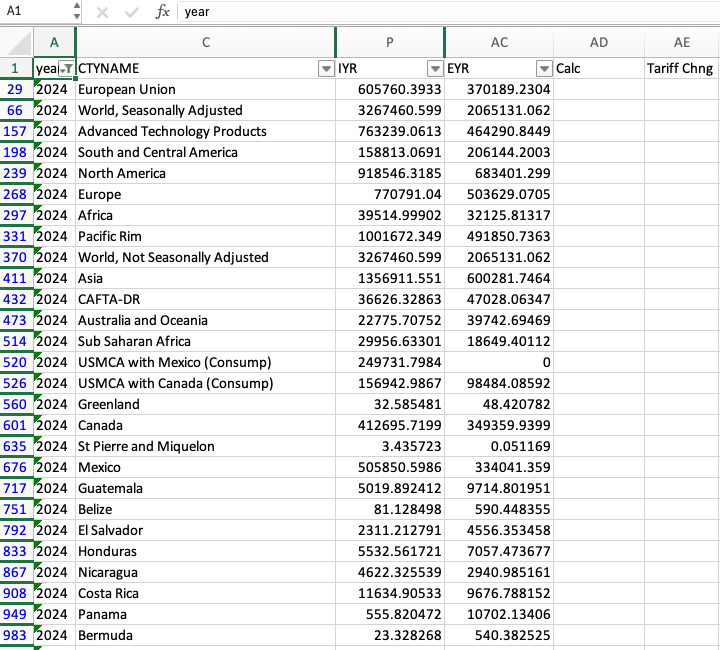Click the Insert Function fx icon
720x650 pixels.
pos(162,12)
